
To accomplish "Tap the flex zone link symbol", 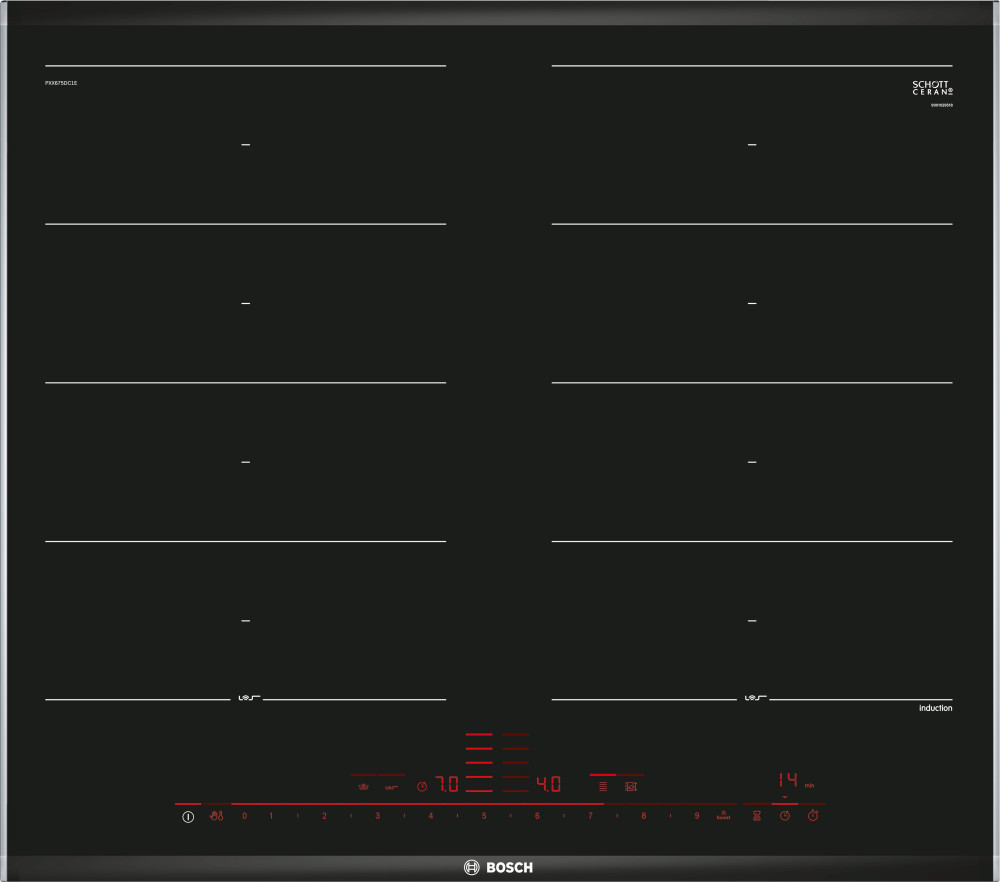I will click(603, 787).
